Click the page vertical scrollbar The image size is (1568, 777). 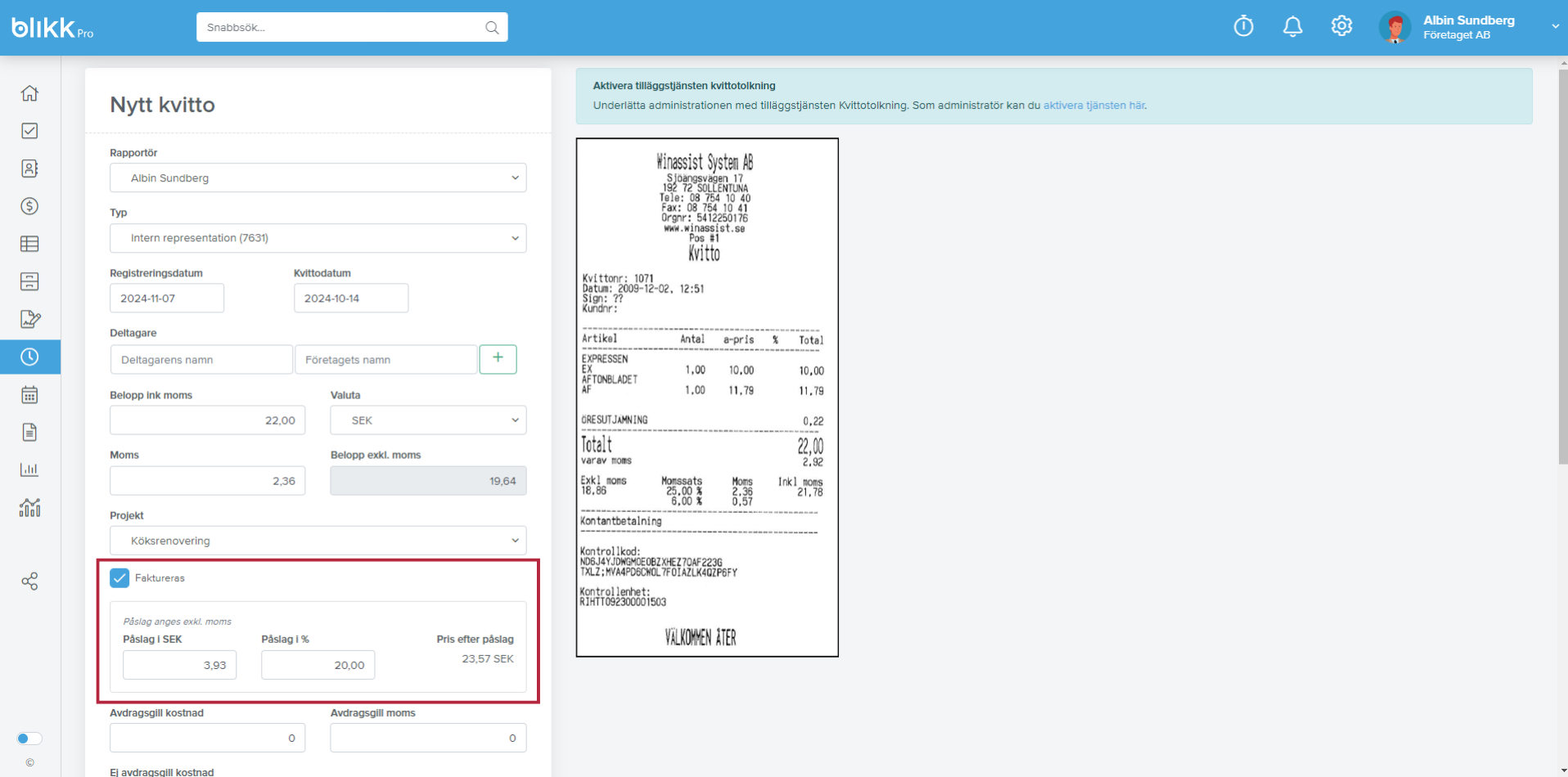point(1563,268)
